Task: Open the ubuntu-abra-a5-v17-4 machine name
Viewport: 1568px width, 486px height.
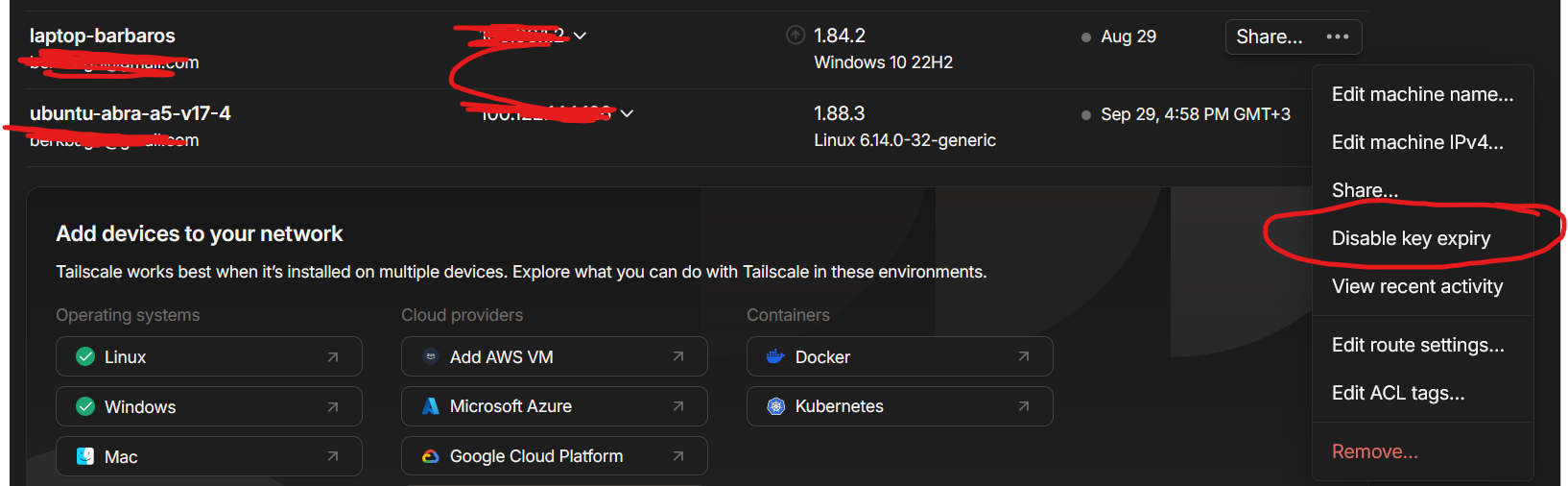Action: [x=131, y=113]
